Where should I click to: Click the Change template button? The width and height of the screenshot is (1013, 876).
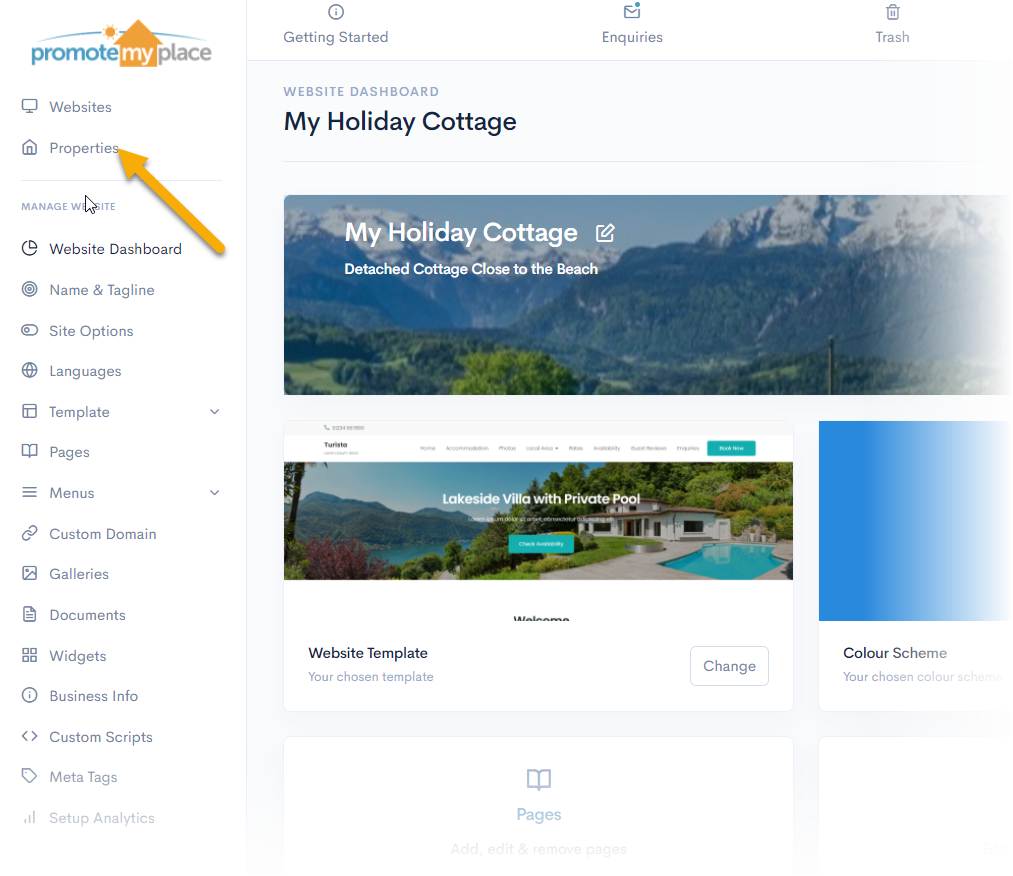(729, 666)
